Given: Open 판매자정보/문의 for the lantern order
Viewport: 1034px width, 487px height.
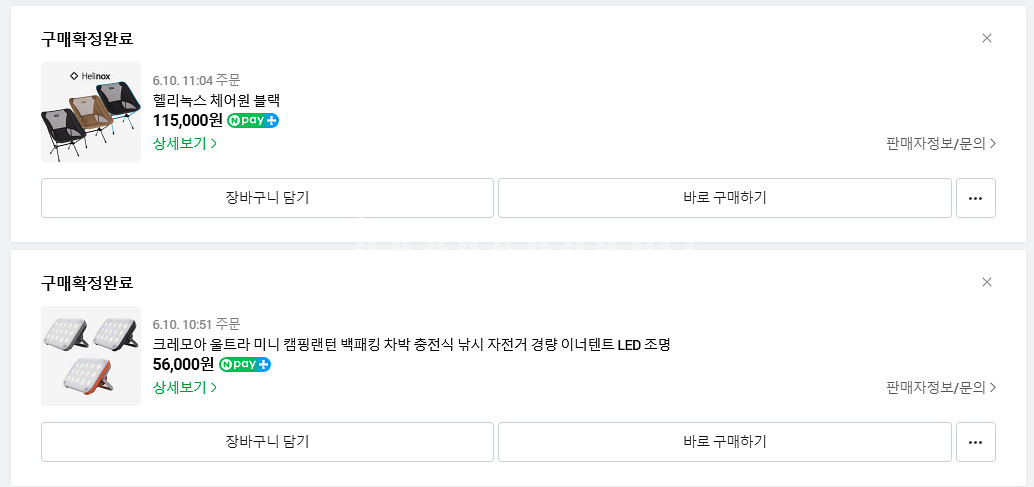Looking at the screenshot, I should click(x=941, y=387).
